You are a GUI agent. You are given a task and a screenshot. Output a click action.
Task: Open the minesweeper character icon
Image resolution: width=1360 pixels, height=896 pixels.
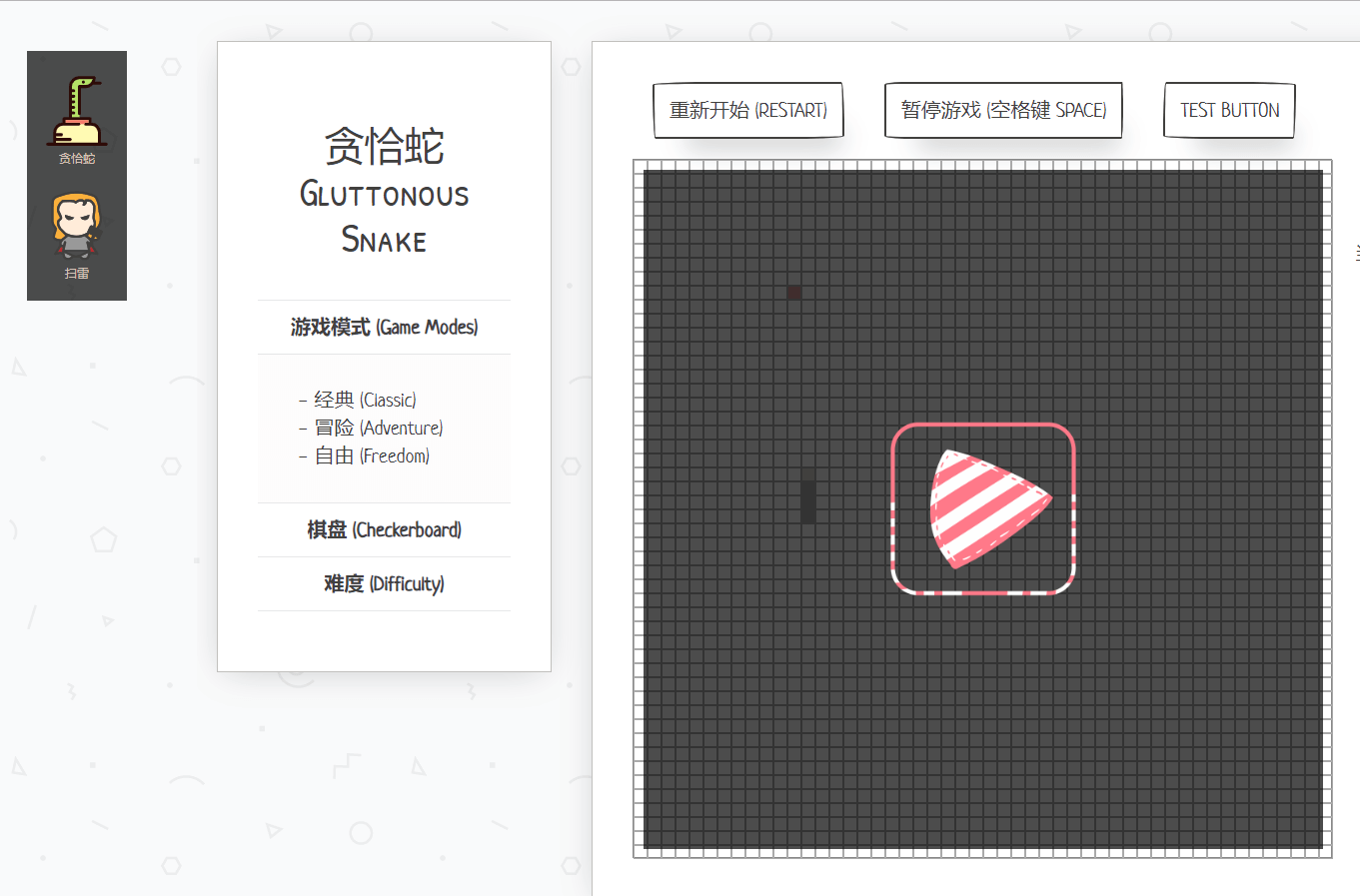coord(77,227)
